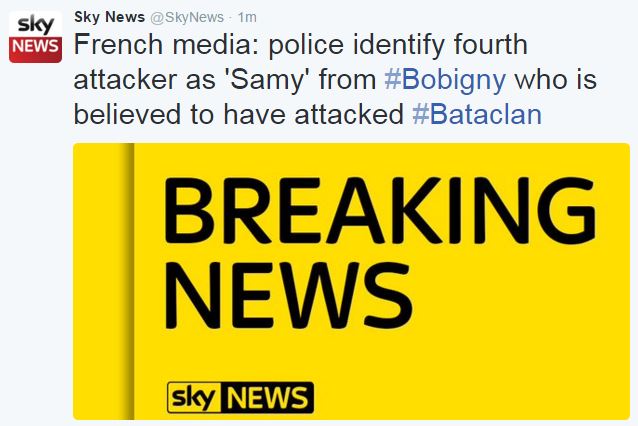Click the sky wordmark in the bottom logo

(192, 397)
